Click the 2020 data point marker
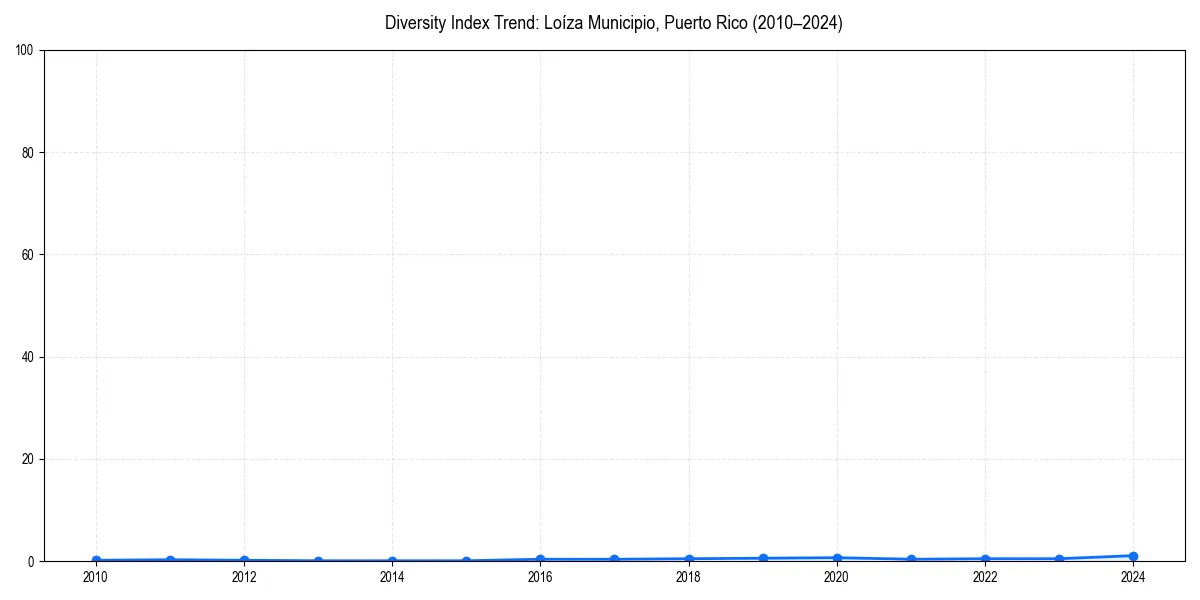The height and width of the screenshot is (600, 1200). 836,556
